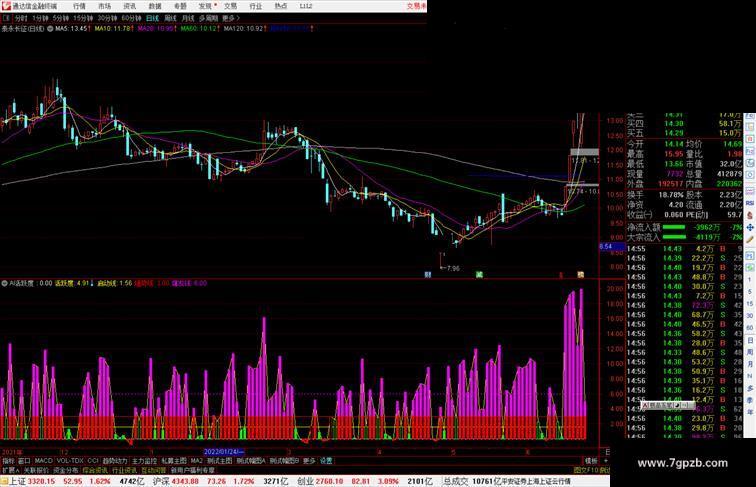Expand the 更多 periods list
756x487 pixels.
[x=231, y=18]
